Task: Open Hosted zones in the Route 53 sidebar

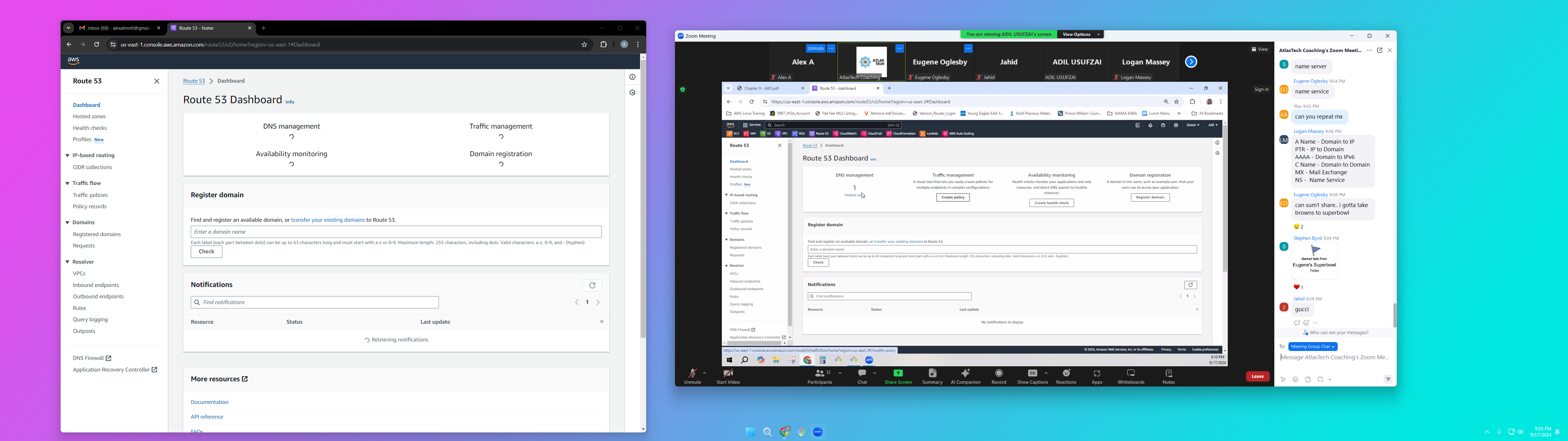Action: click(89, 116)
